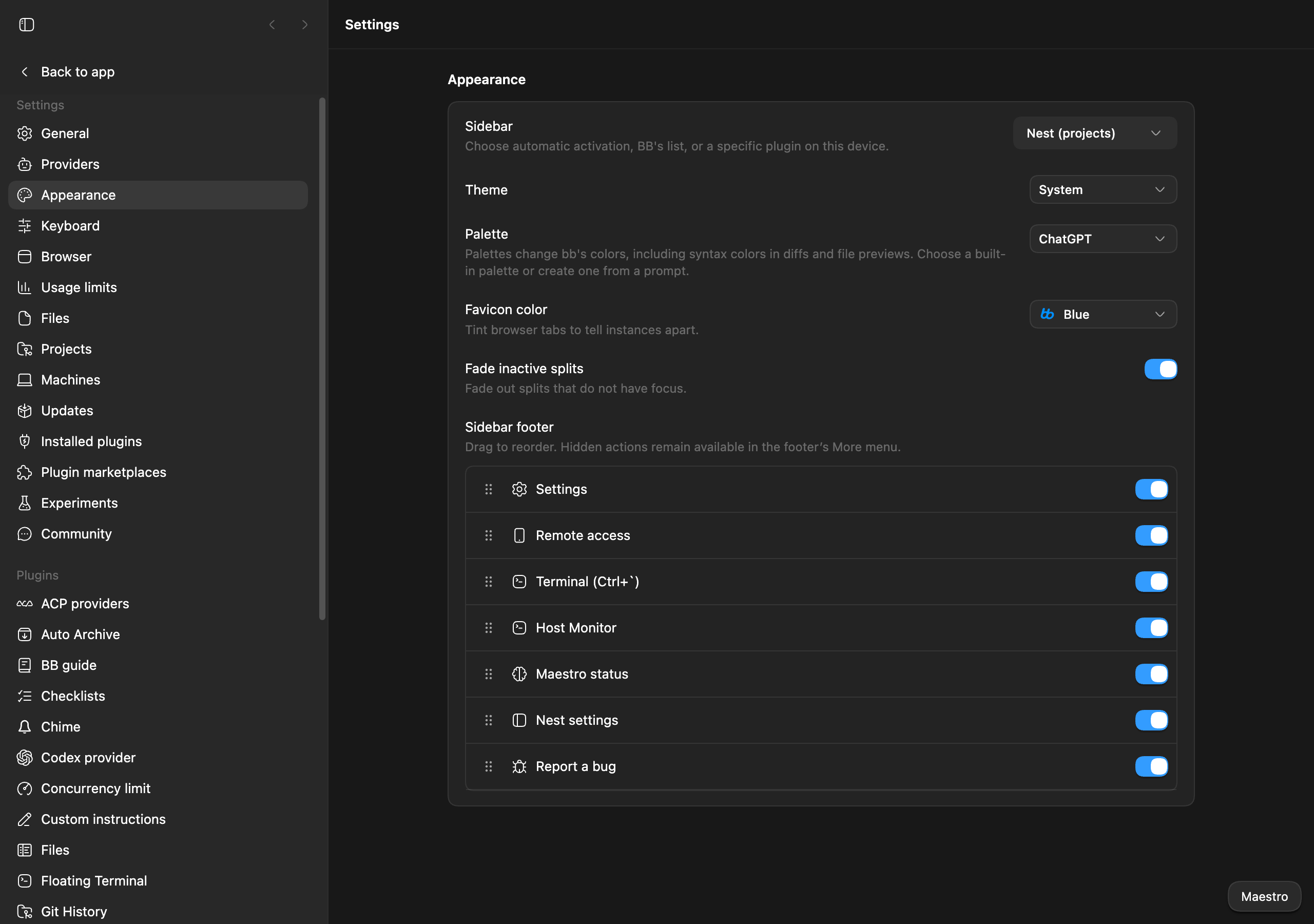This screenshot has height=924, width=1314.
Task: Toggle Terminal (Ctrl+`) footer action
Action: [1151, 582]
